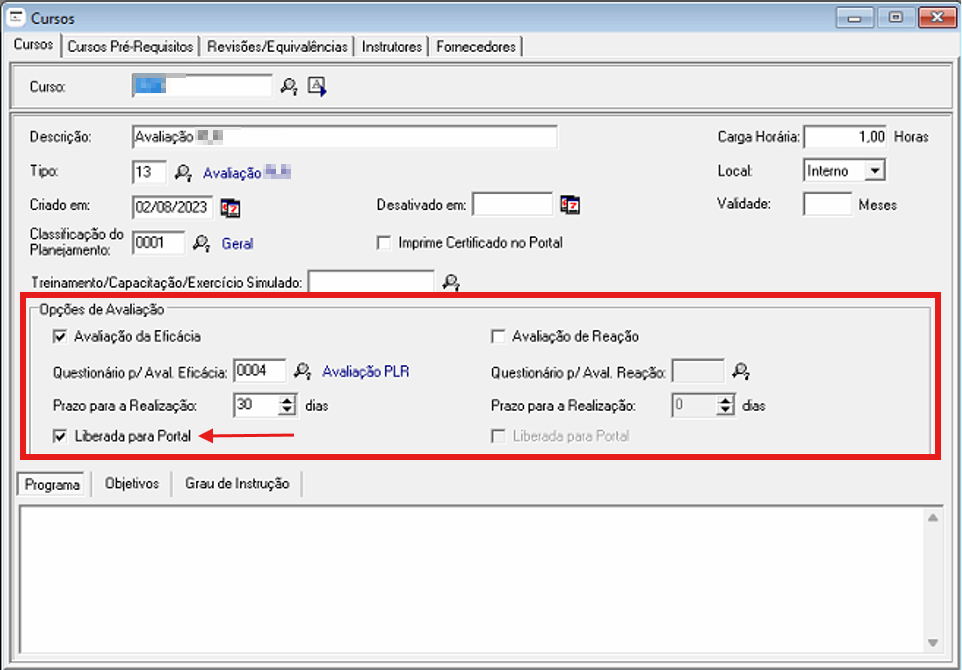Click lookup icon for Classificação do Planejamento
Screen dimensions: 962x670
[x=201, y=243]
